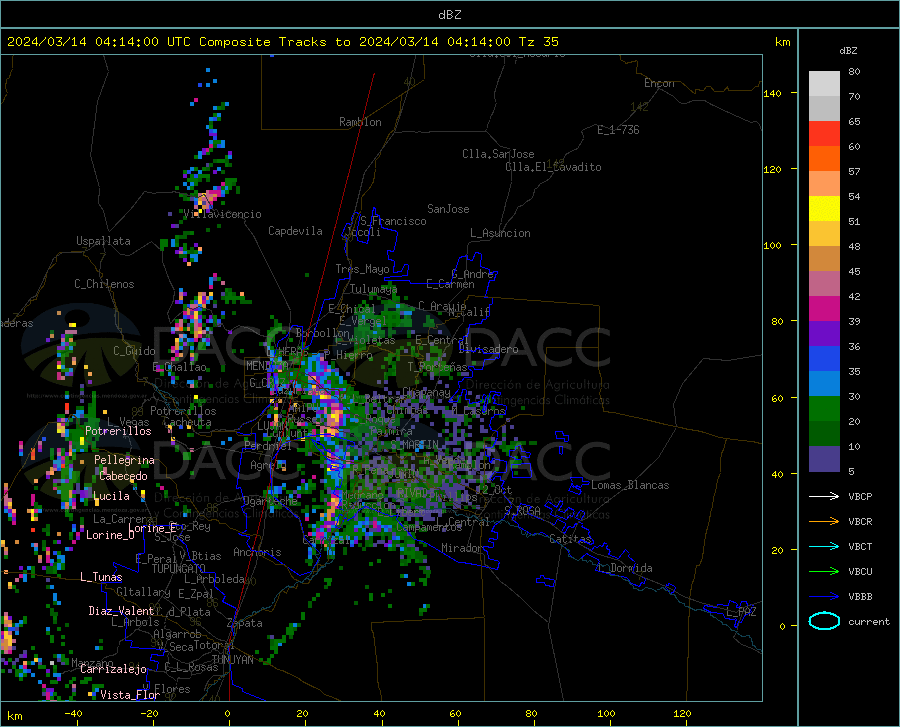Click the SanJose place label

point(448,209)
